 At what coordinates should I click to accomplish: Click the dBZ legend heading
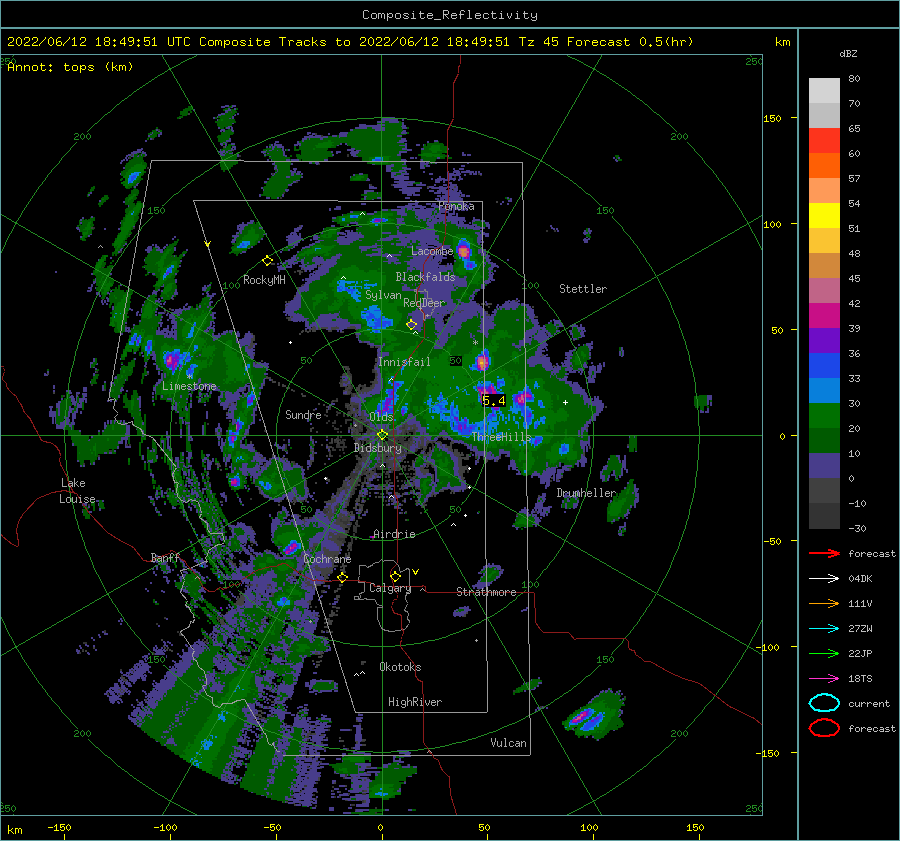tap(848, 53)
